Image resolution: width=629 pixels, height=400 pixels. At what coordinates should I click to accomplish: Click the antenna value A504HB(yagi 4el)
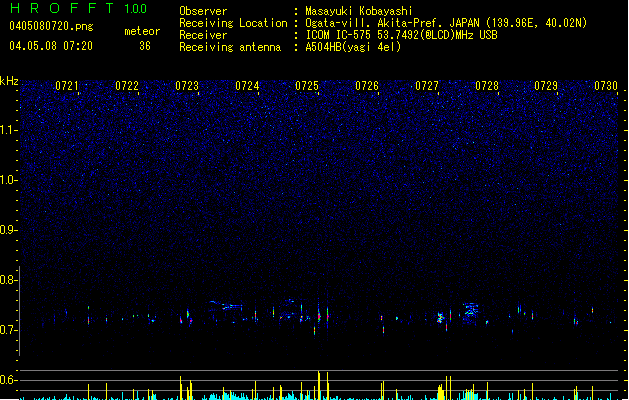point(353,47)
